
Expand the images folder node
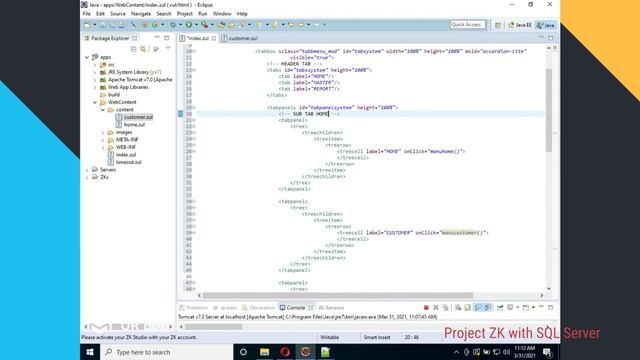(103, 132)
